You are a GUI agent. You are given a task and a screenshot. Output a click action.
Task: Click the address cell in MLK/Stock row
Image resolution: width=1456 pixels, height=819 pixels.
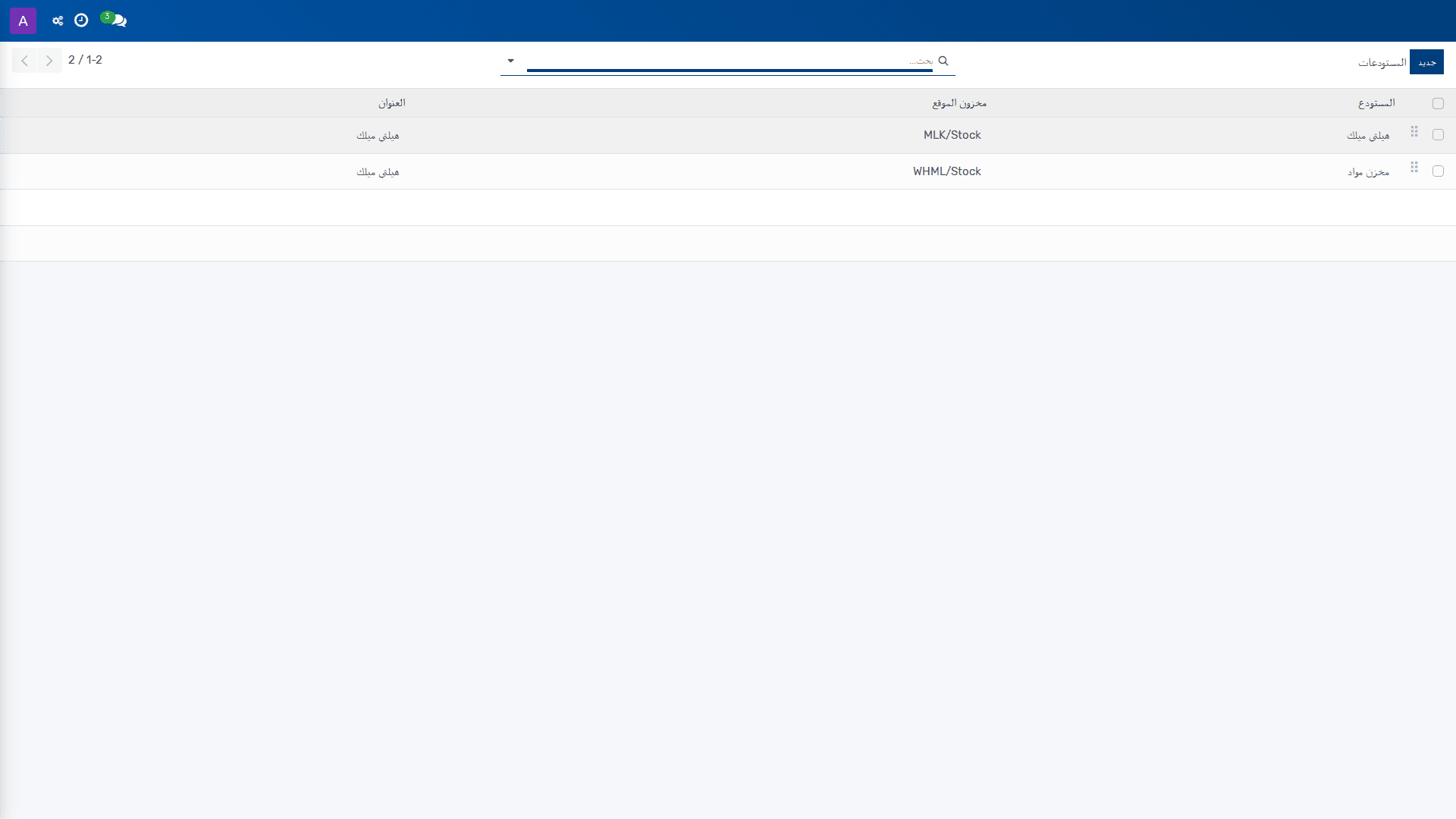pos(378,136)
